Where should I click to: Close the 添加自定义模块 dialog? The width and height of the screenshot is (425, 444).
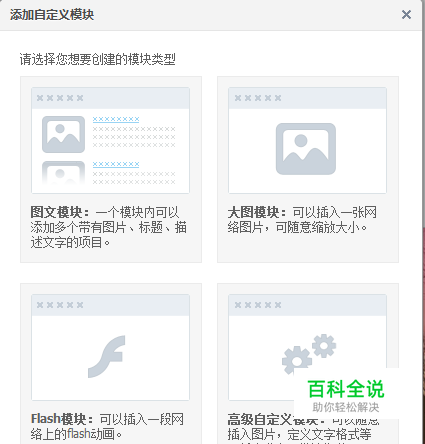[406, 14]
